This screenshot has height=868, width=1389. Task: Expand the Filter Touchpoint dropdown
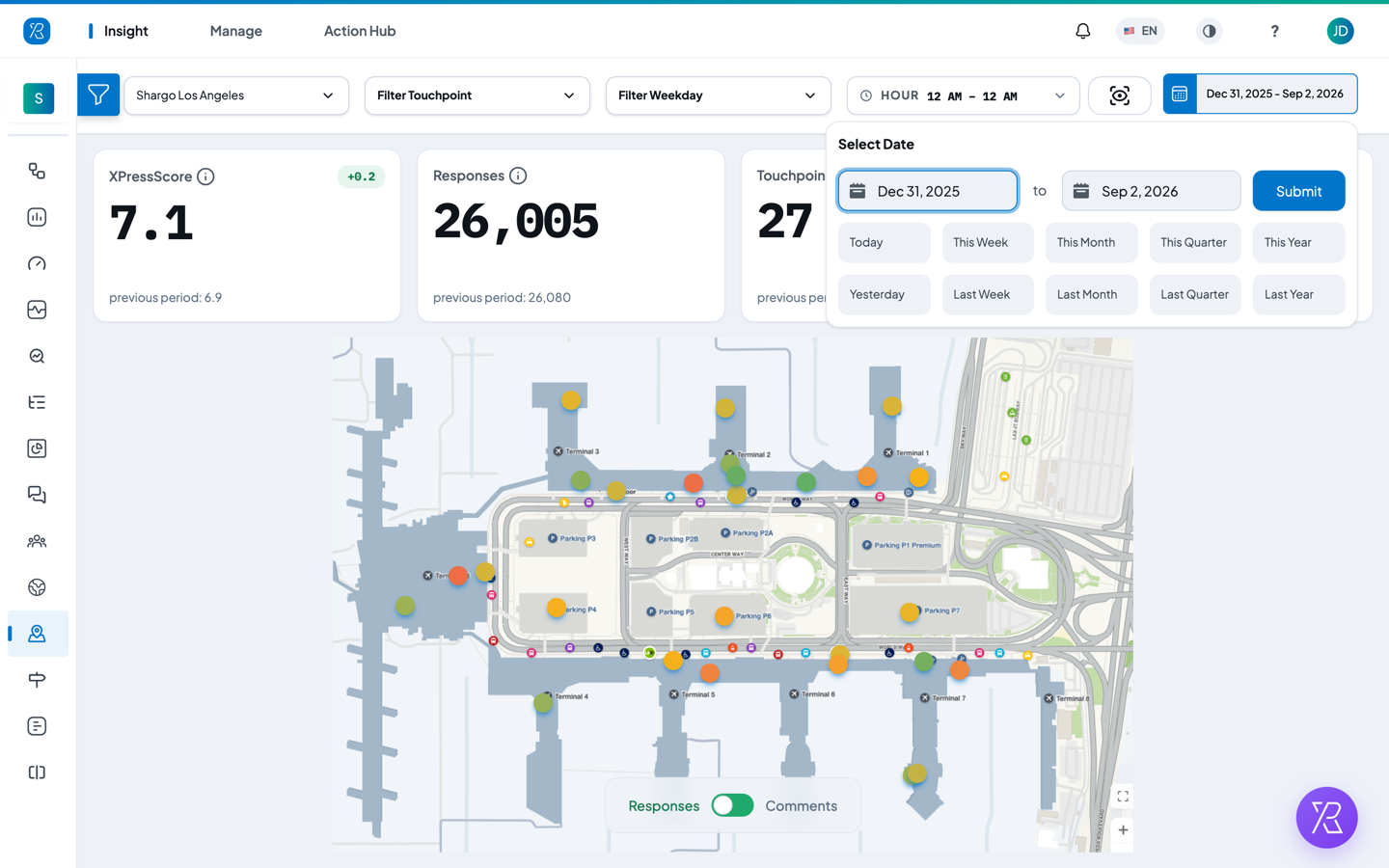477,95
